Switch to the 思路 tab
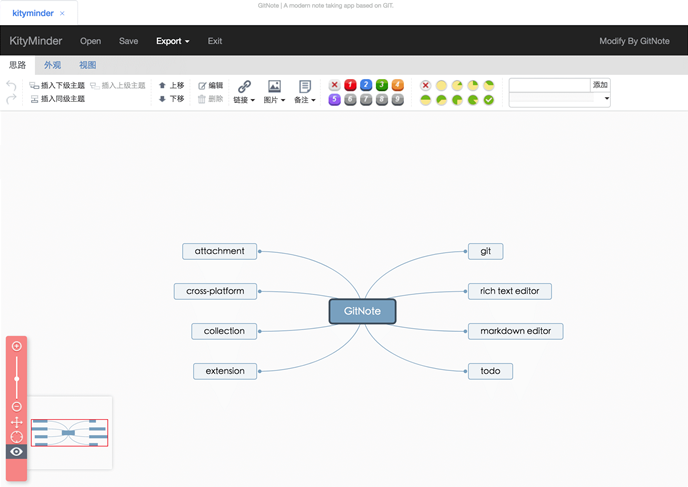 click(x=18, y=65)
